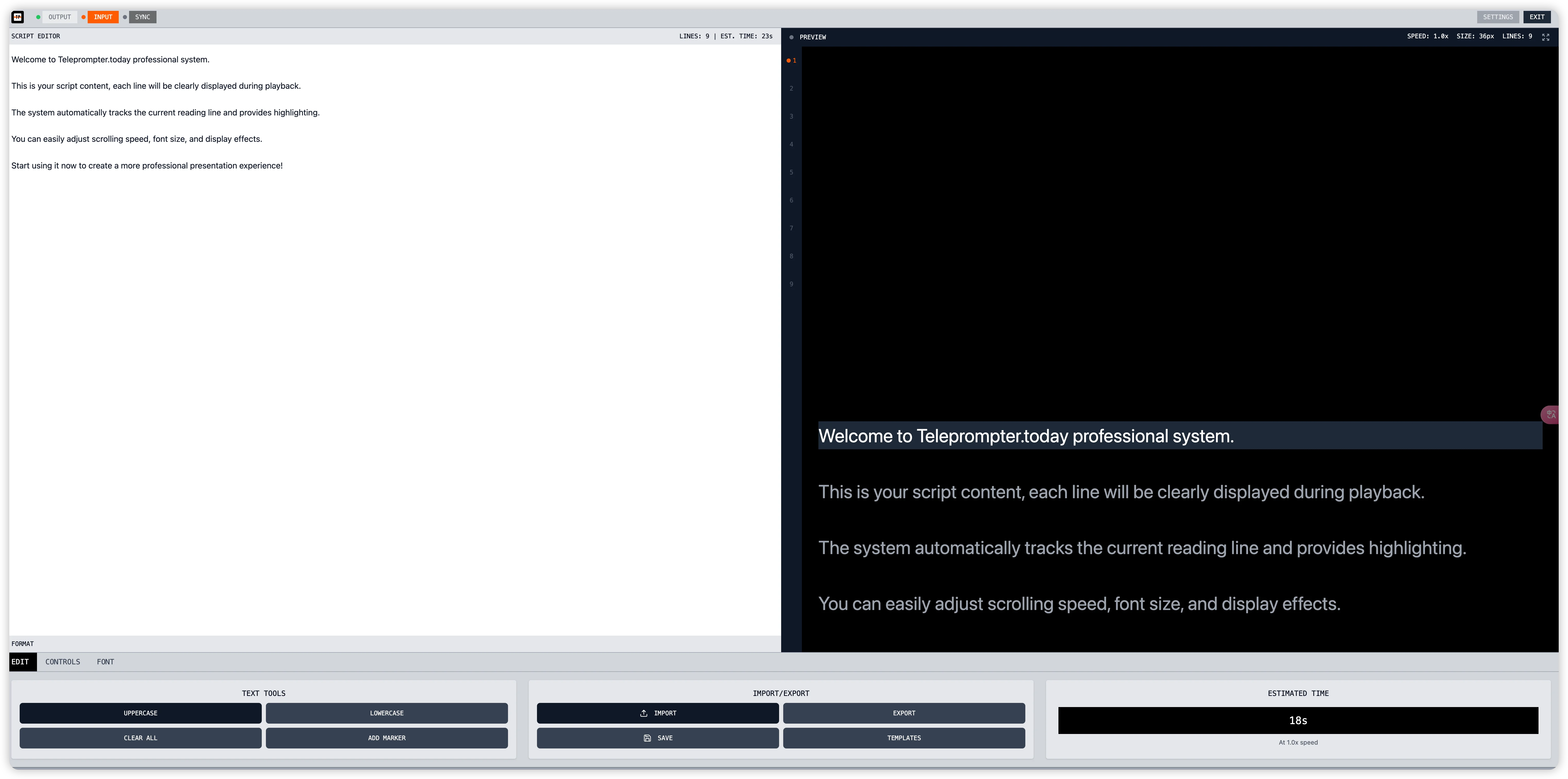
Task: Switch to the CONTROLS tab
Action: (x=63, y=662)
